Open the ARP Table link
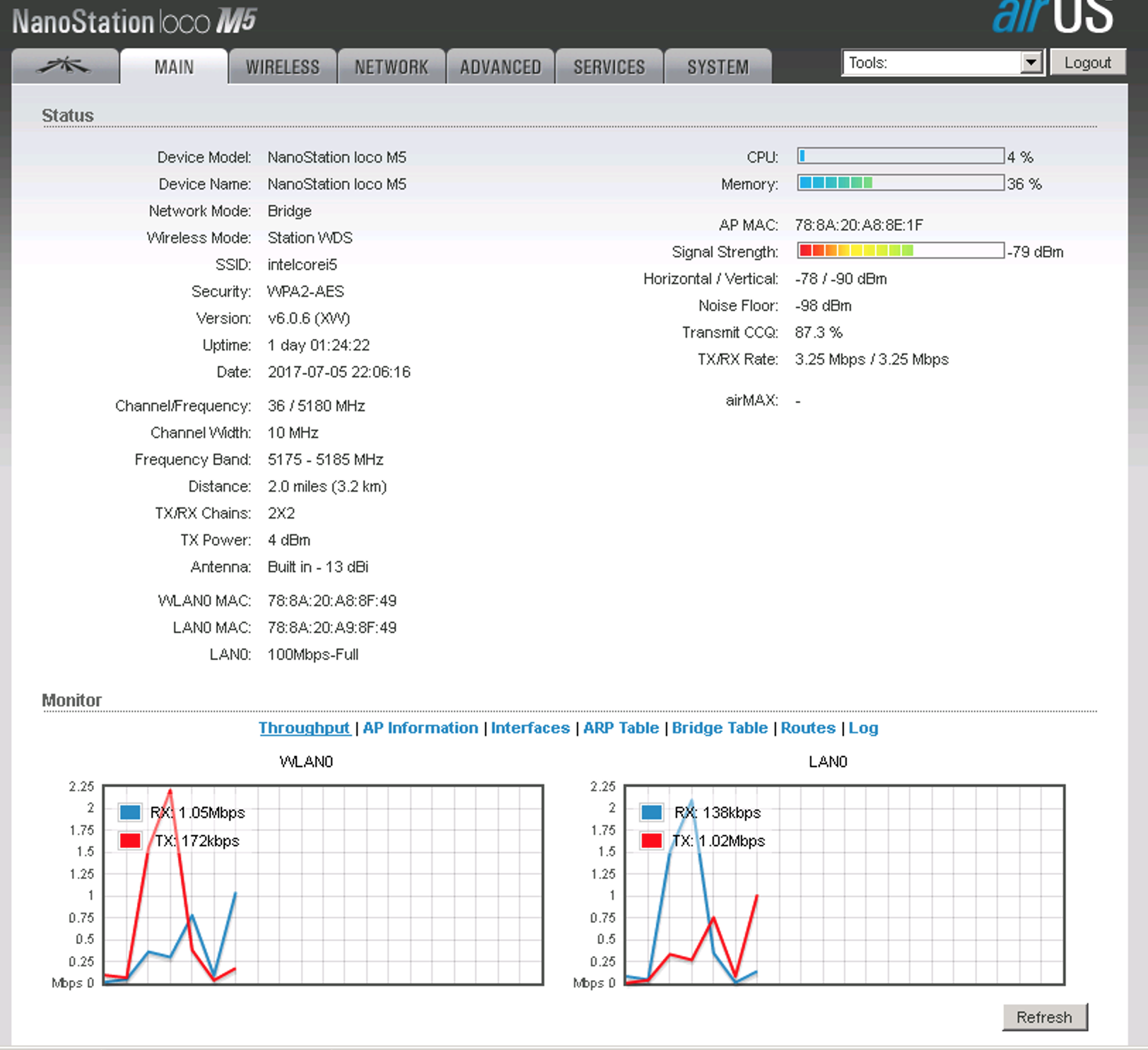 pos(621,728)
